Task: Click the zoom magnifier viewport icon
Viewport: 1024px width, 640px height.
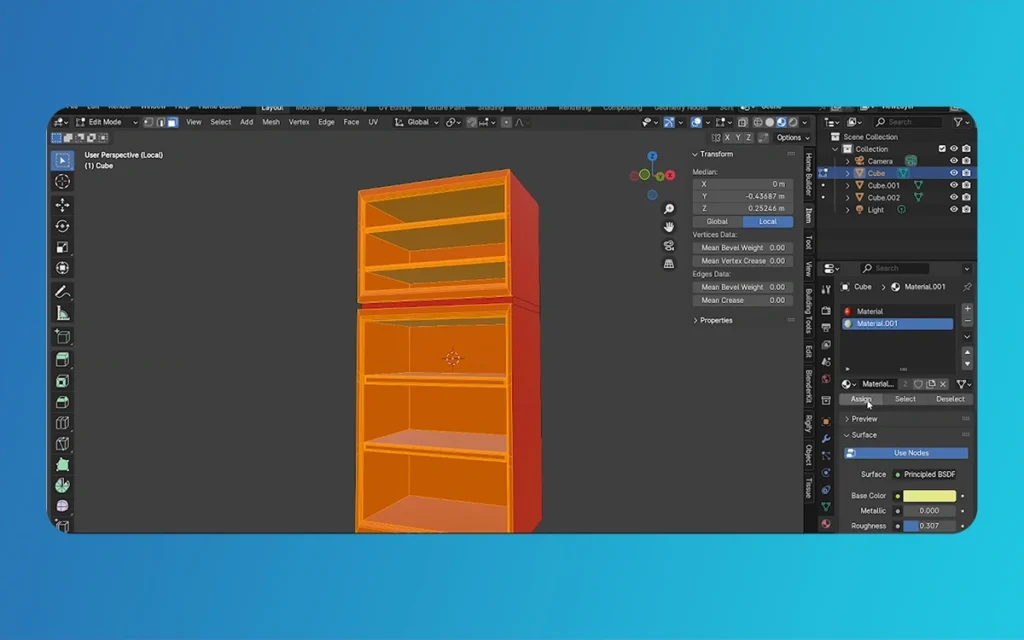Action: 669,209
